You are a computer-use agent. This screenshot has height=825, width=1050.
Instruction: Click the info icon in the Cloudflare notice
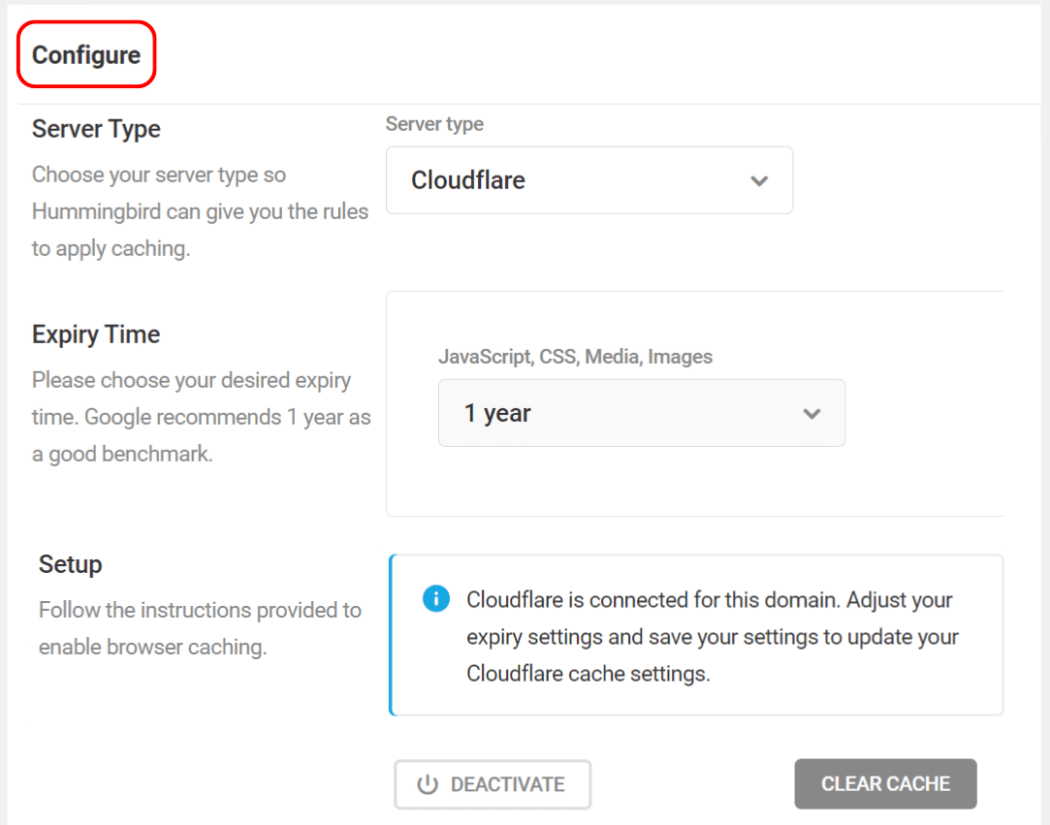437,599
